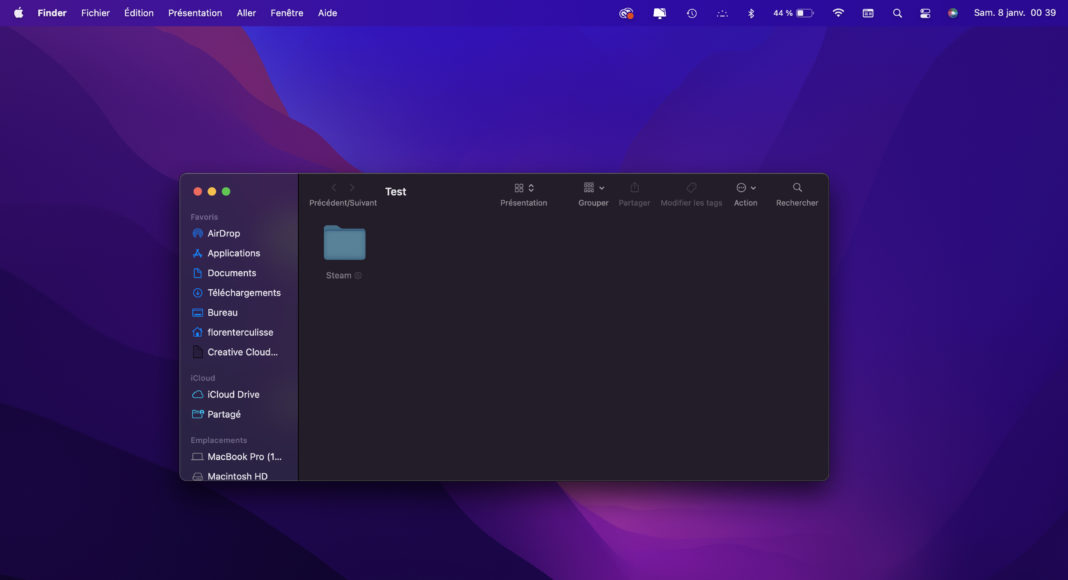
Task: Open the Aide menu
Action: (328, 13)
